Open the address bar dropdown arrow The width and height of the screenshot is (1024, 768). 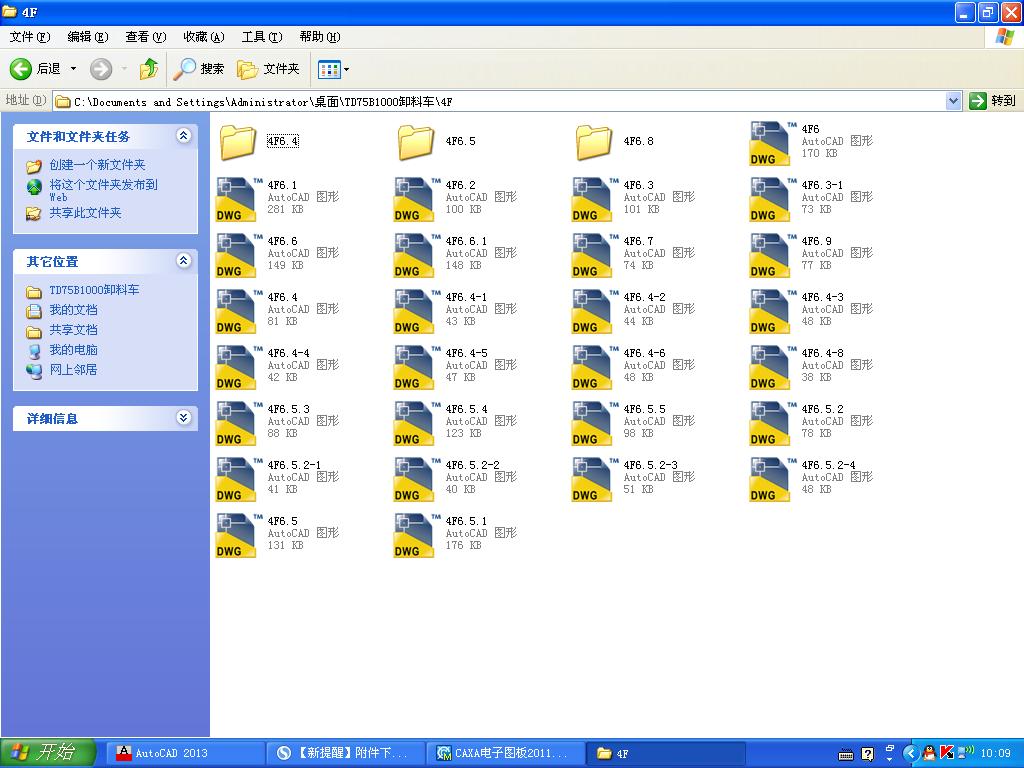click(953, 101)
